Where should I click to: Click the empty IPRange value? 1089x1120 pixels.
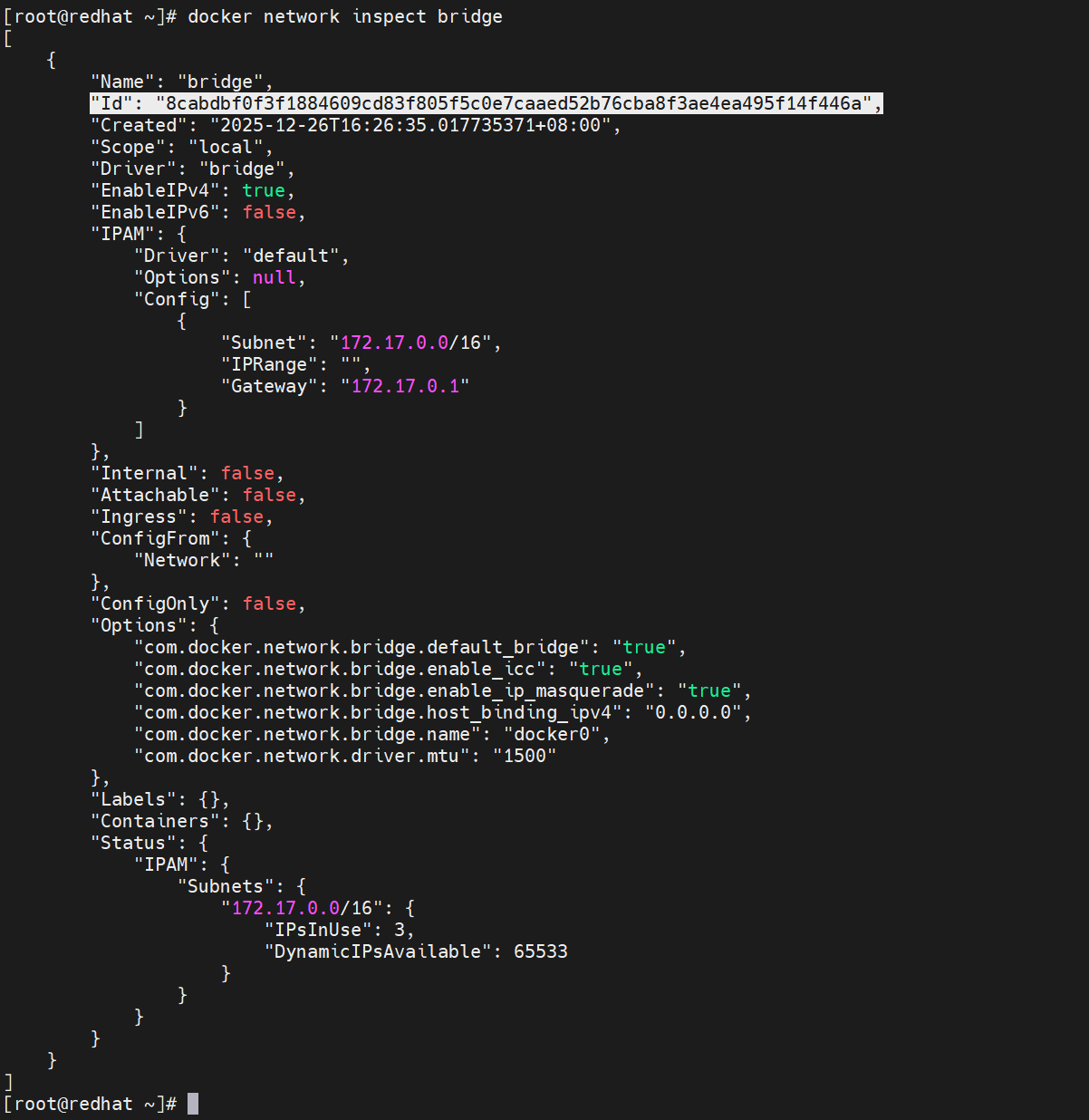[x=351, y=364]
